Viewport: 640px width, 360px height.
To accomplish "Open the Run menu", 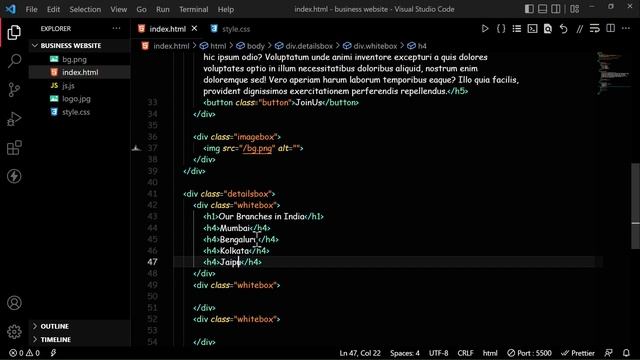I will tap(162, 9).
